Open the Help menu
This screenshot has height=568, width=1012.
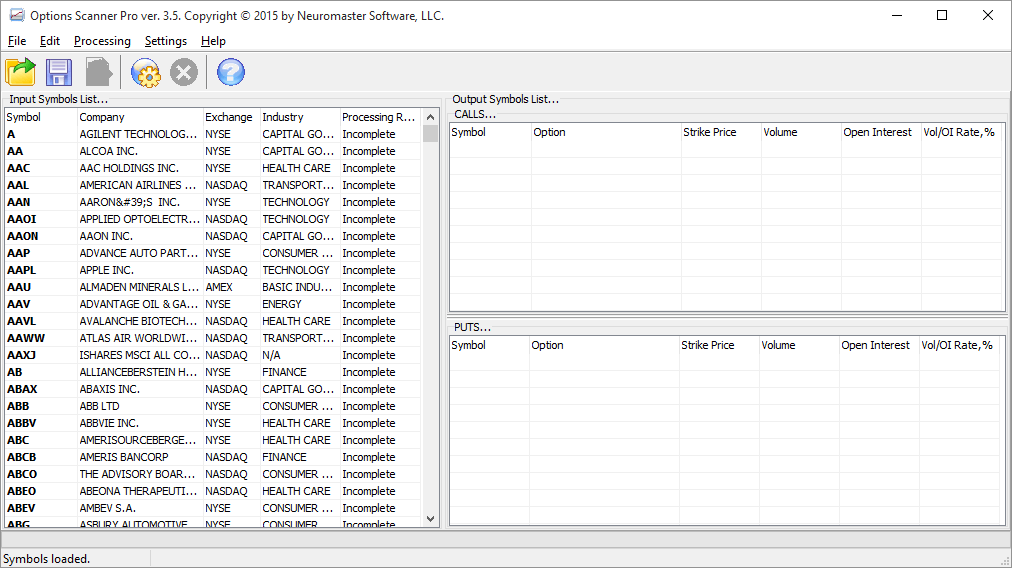(x=213, y=41)
